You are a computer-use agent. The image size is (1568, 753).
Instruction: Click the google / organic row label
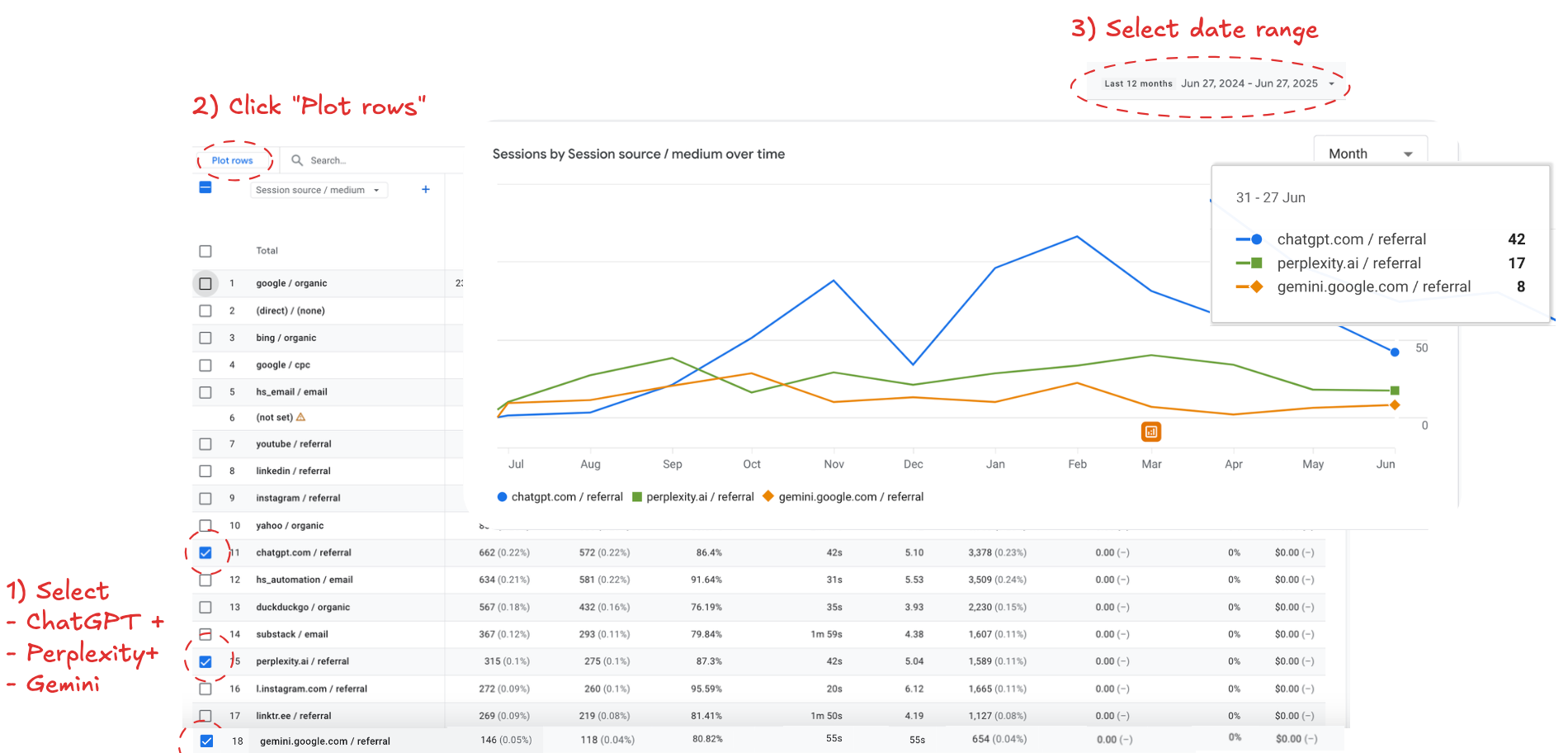(291, 283)
